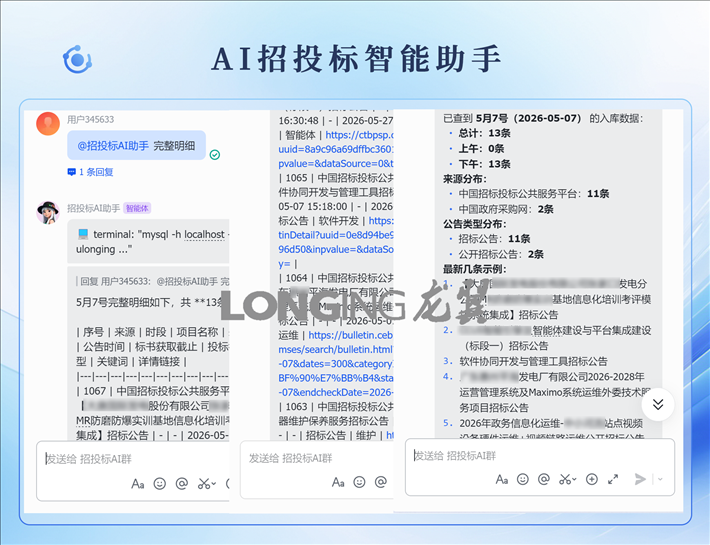This screenshot has width=710, height=545.
Task: Open the 1 条回复 reply thread
Action: pyautogui.click(x=91, y=172)
